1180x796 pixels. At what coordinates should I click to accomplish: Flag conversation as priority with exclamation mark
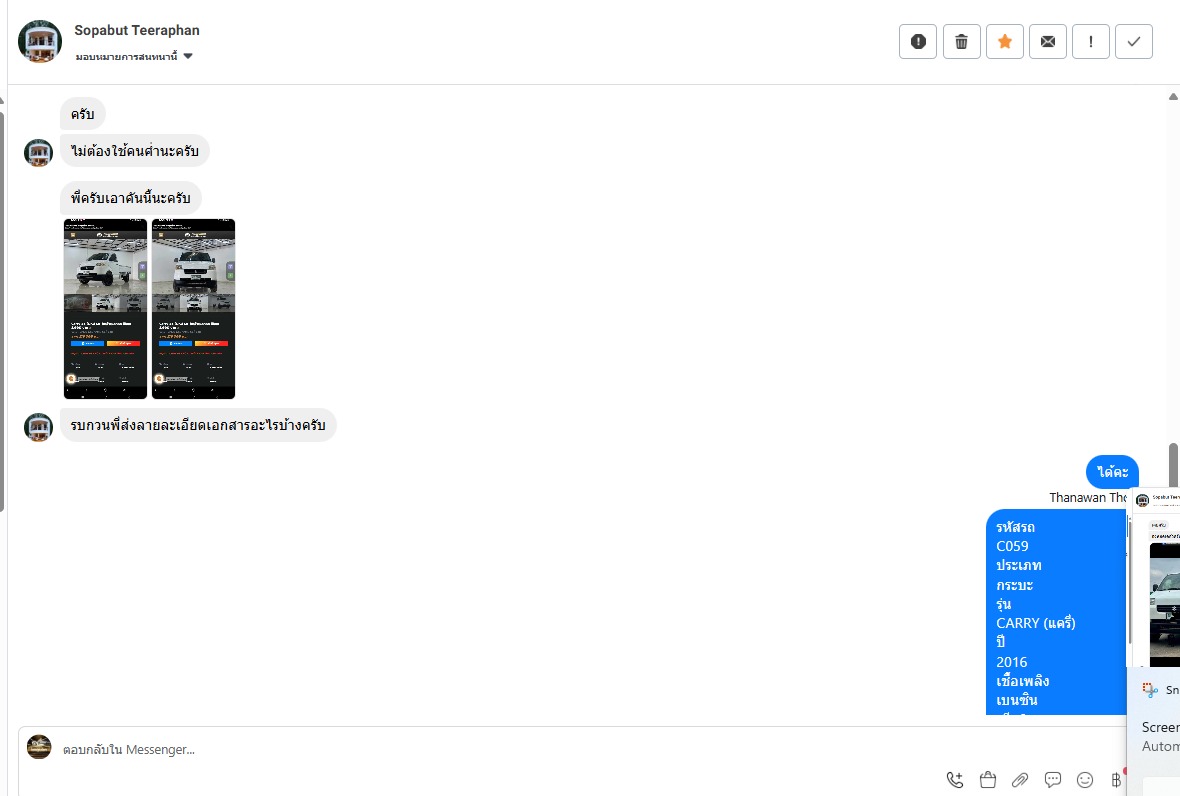pyautogui.click(x=1090, y=41)
